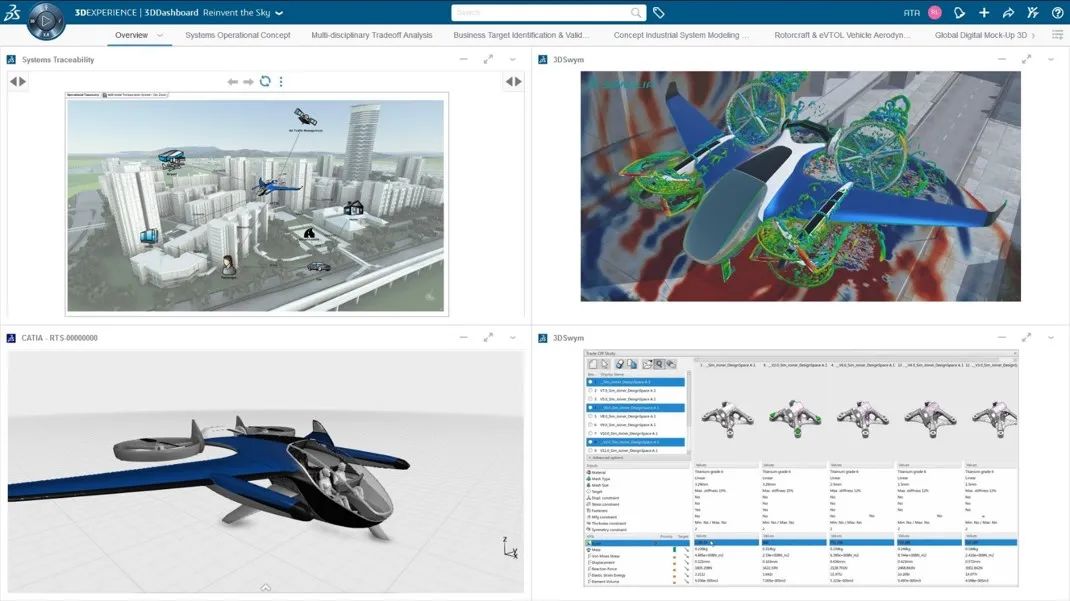Switch to Systems Operational Concept tab
This screenshot has height=601, width=1070.
(x=238, y=36)
